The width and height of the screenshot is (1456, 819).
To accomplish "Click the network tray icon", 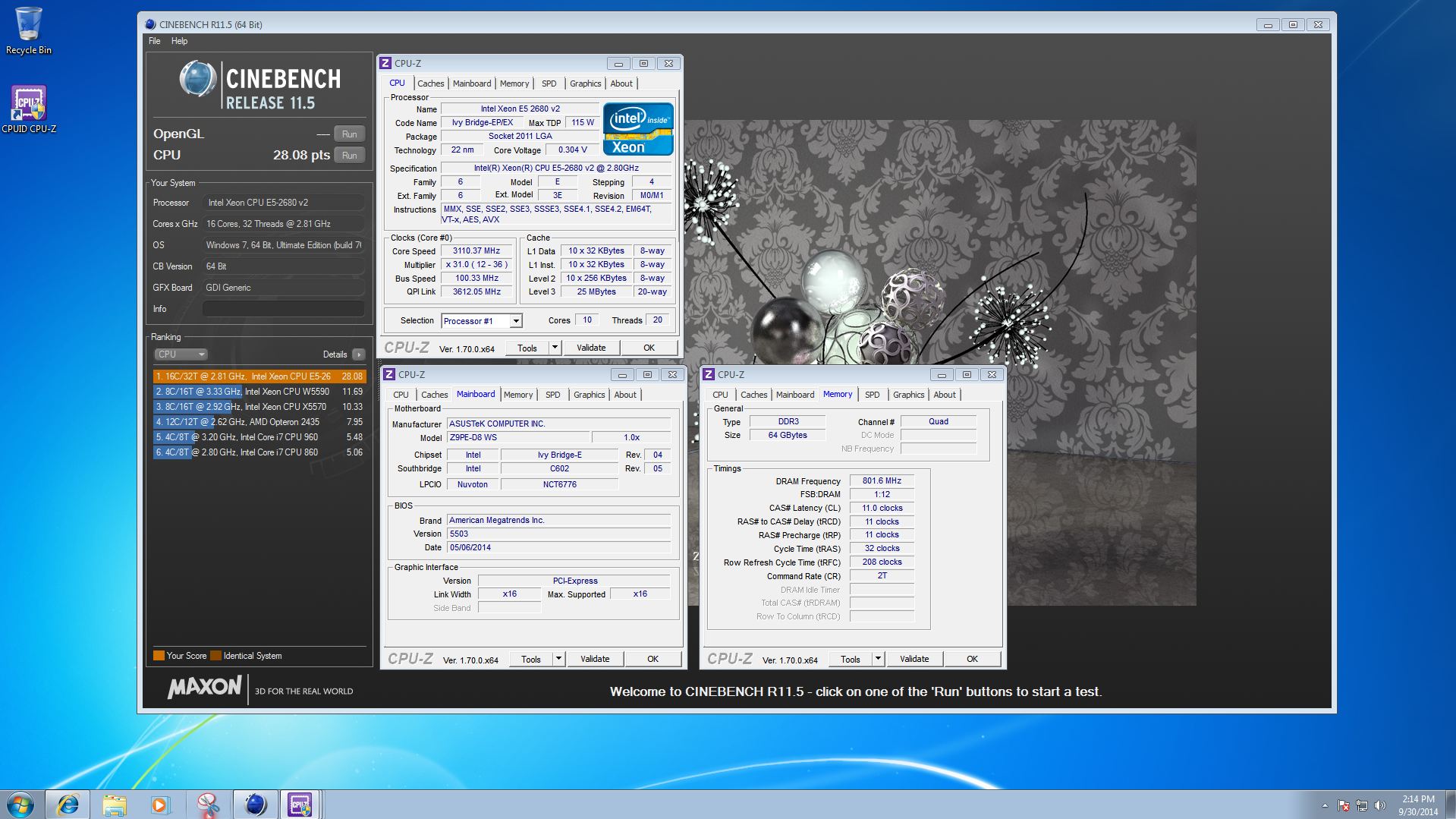I will 1362,805.
